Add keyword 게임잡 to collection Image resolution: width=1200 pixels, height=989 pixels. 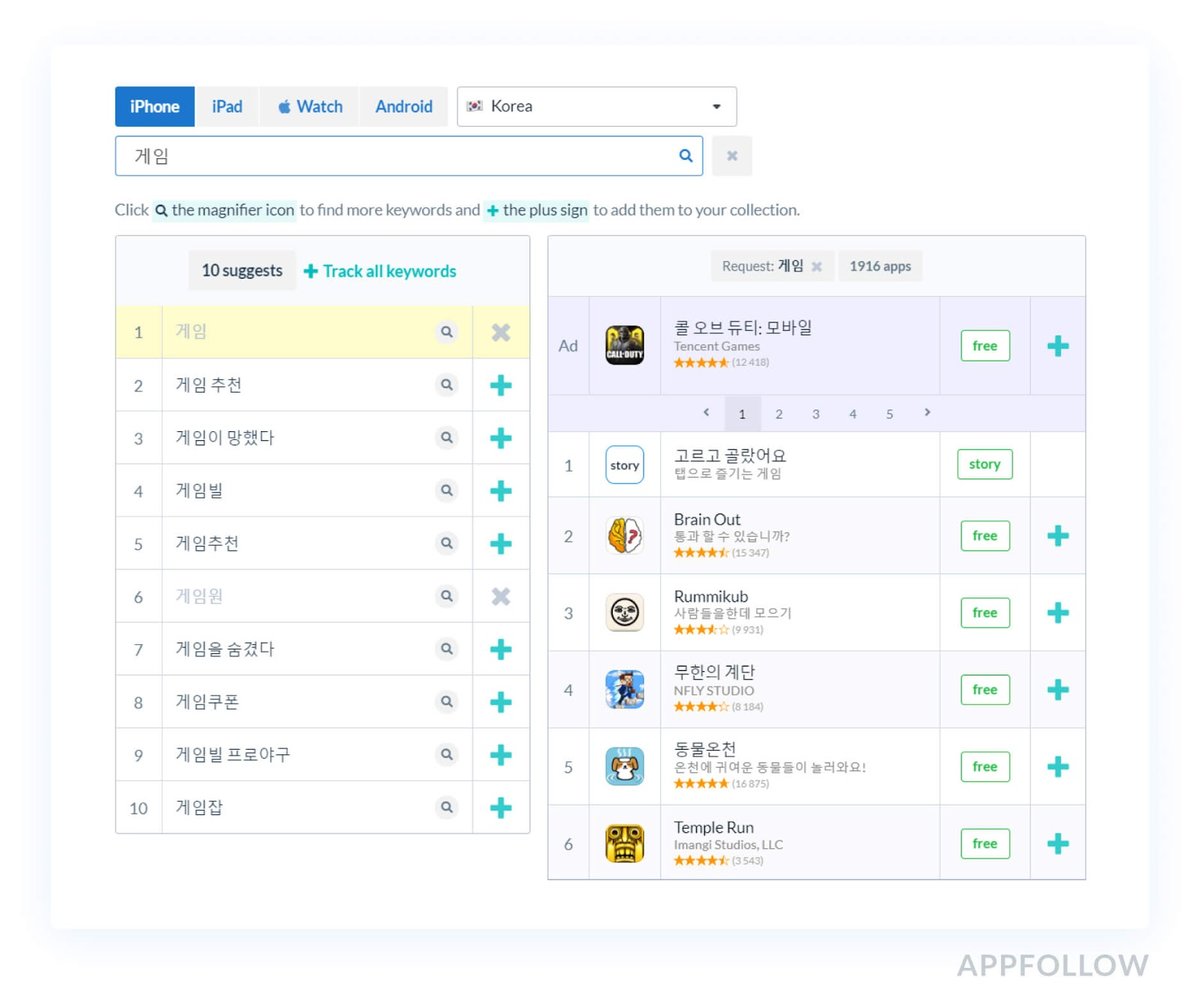[501, 807]
